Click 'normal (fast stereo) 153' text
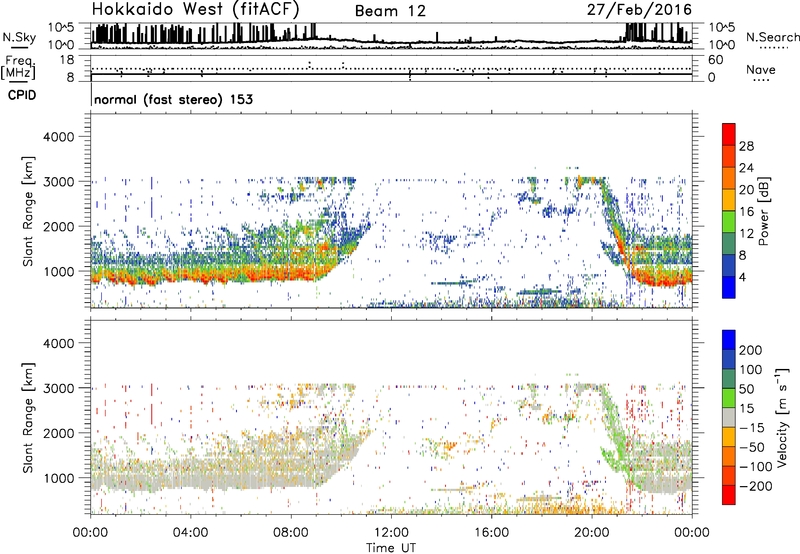The width and height of the screenshot is (800, 554). tap(173, 99)
